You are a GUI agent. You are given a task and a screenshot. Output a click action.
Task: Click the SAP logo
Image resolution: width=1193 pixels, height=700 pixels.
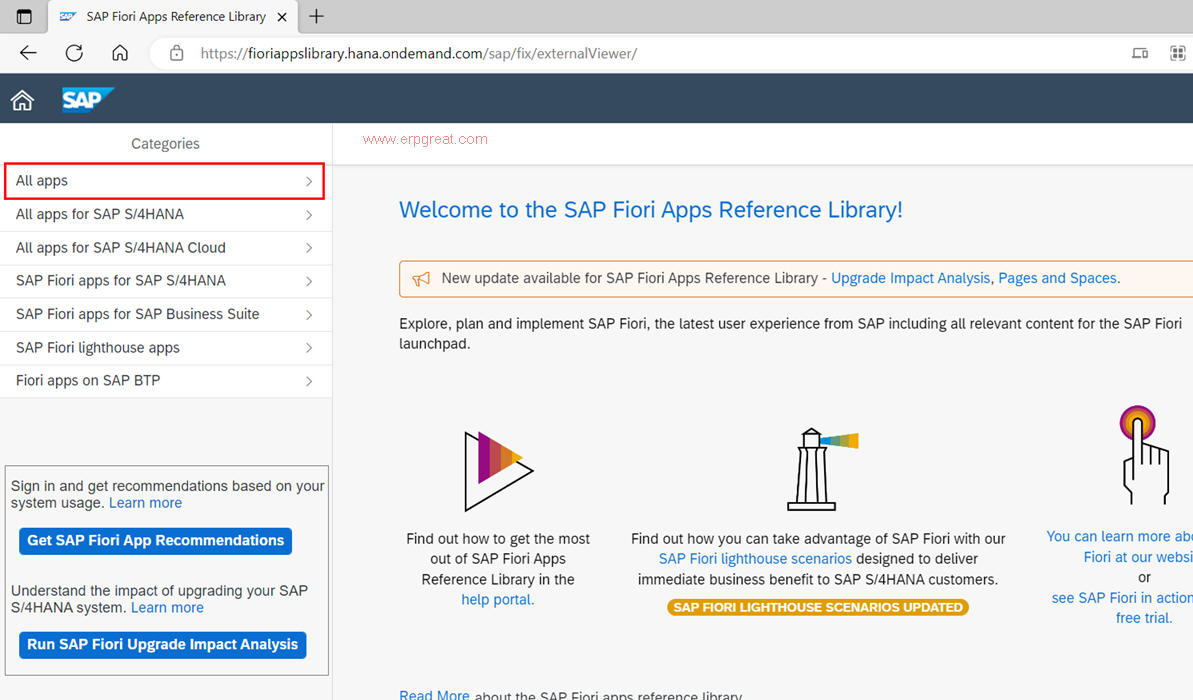tap(87, 99)
